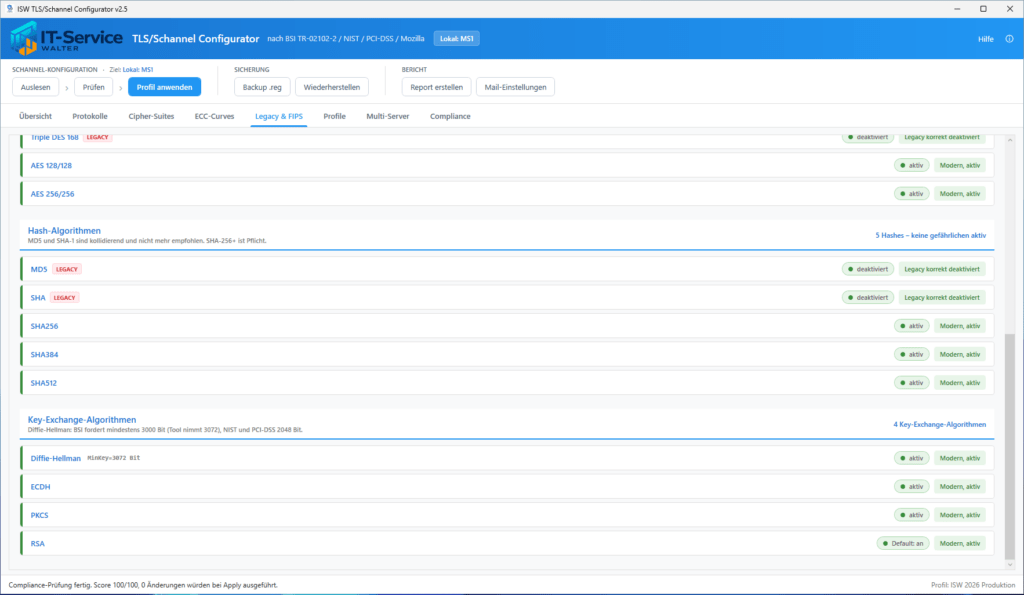Click Profil: ISW 2026 Produktion in status bar
The width and height of the screenshot is (1024, 595).
click(x=973, y=585)
